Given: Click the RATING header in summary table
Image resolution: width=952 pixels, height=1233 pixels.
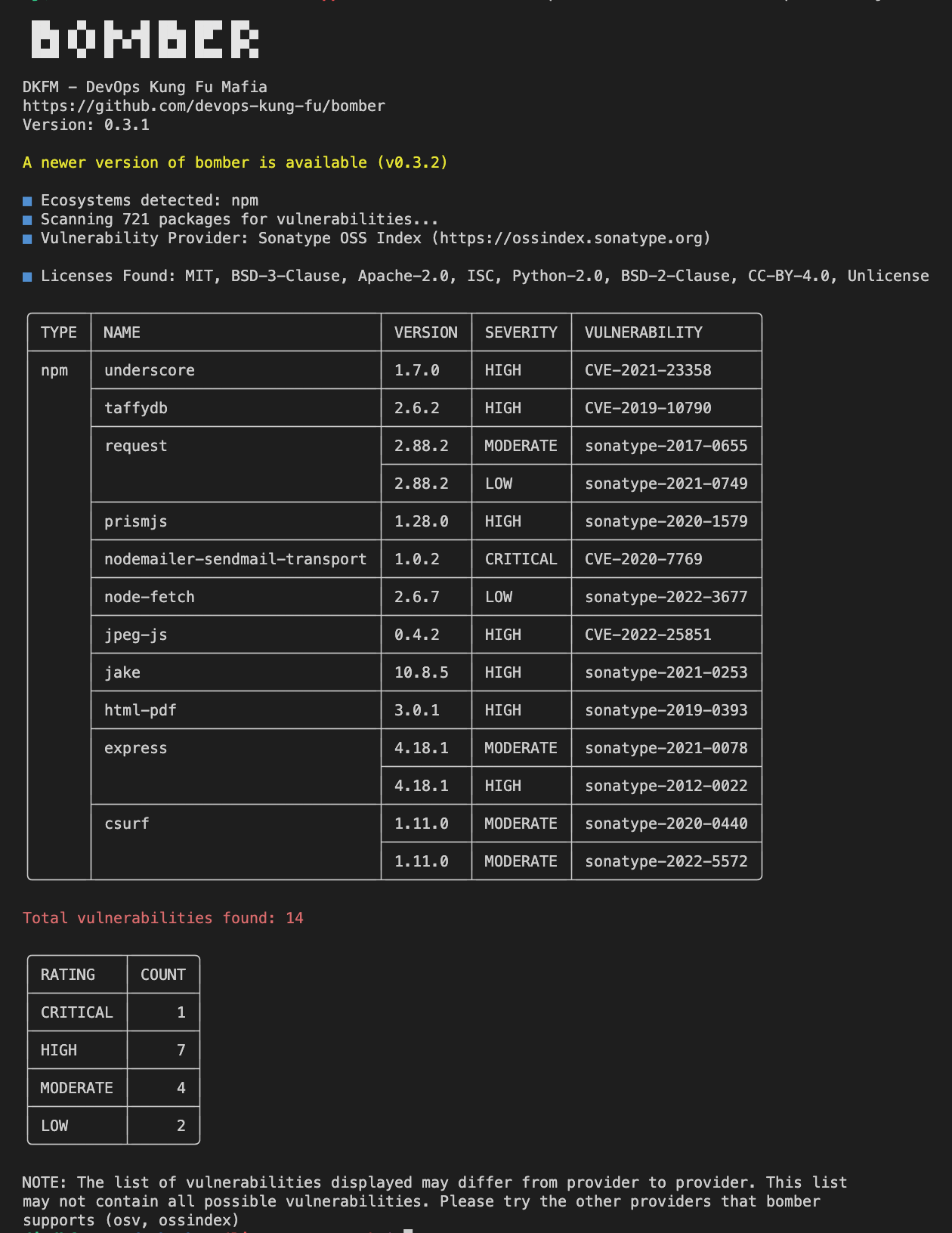Looking at the screenshot, I should 68,975.
